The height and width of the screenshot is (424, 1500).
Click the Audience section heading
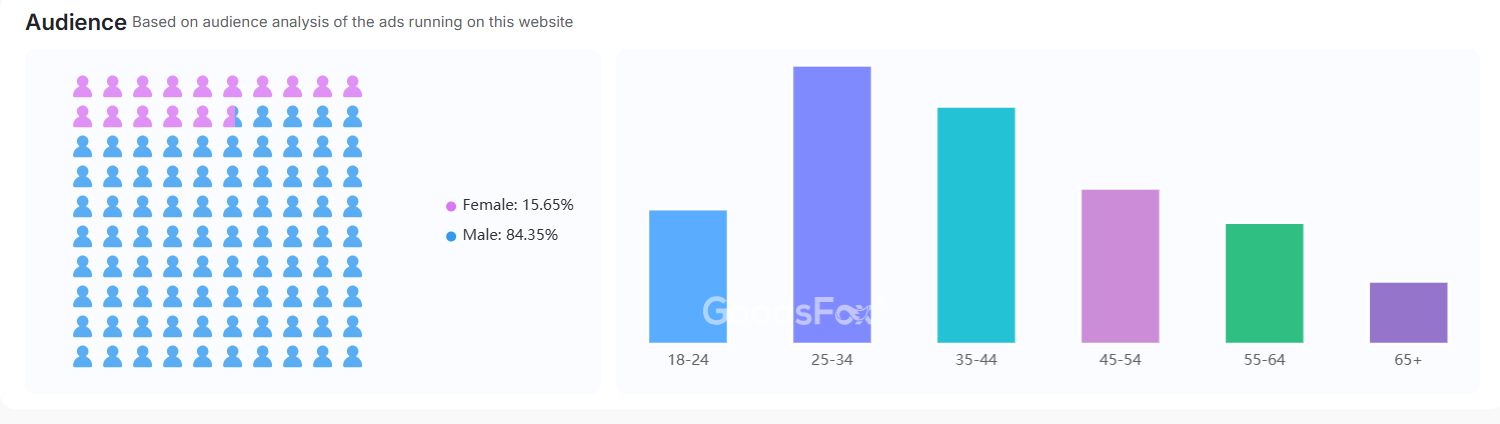(x=76, y=22)
